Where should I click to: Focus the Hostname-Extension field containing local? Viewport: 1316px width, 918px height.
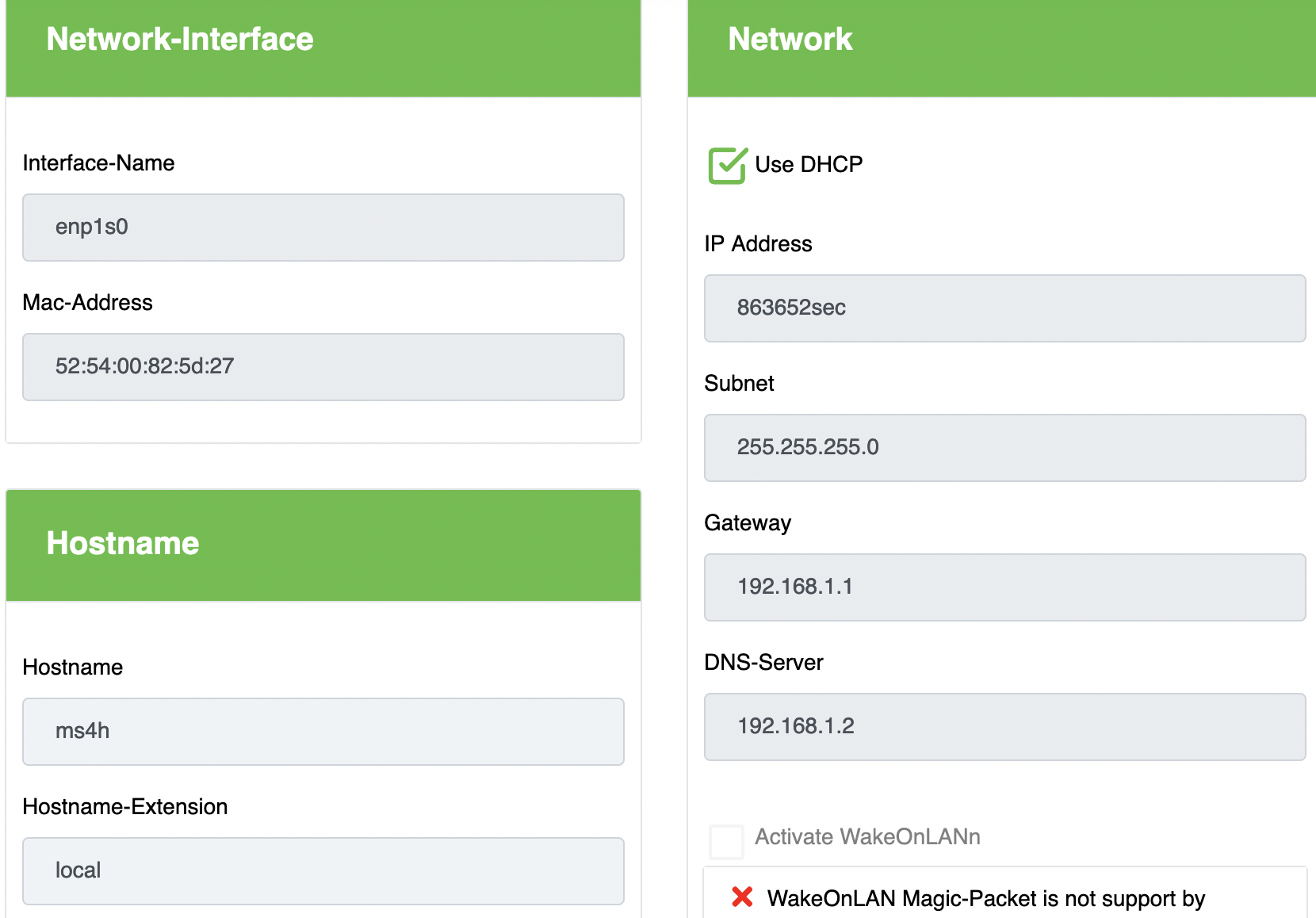(x=323, y=871)
